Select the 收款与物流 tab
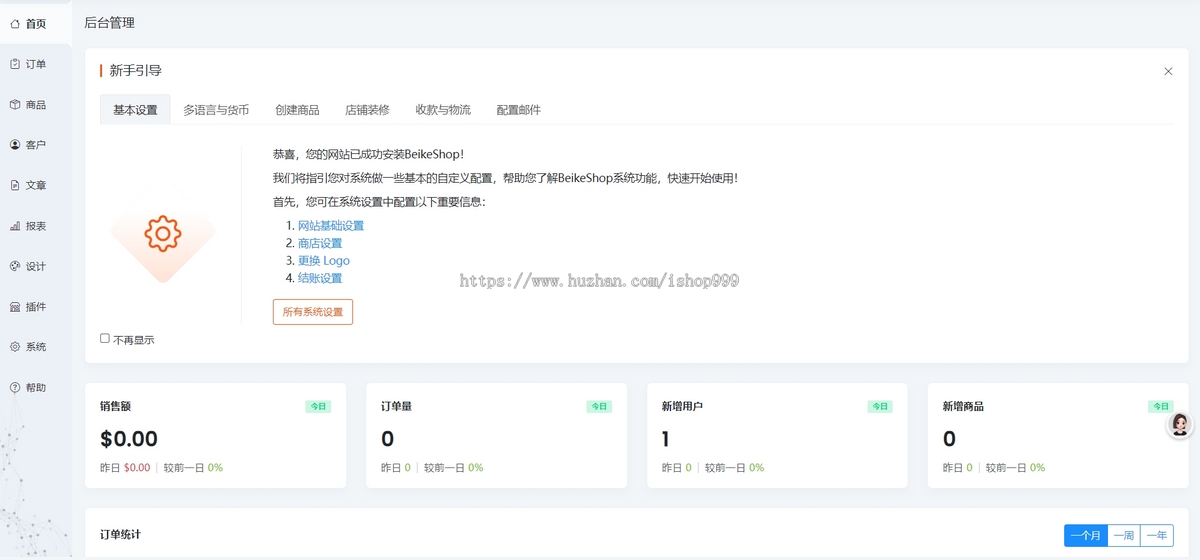The image size is (1200, 560). pyautogui.click(x=443, y=110)
